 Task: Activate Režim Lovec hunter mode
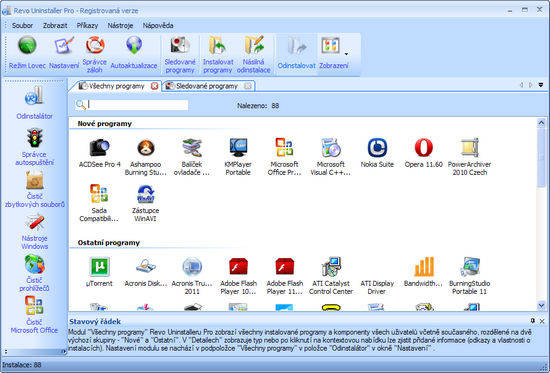click(27, 53)
